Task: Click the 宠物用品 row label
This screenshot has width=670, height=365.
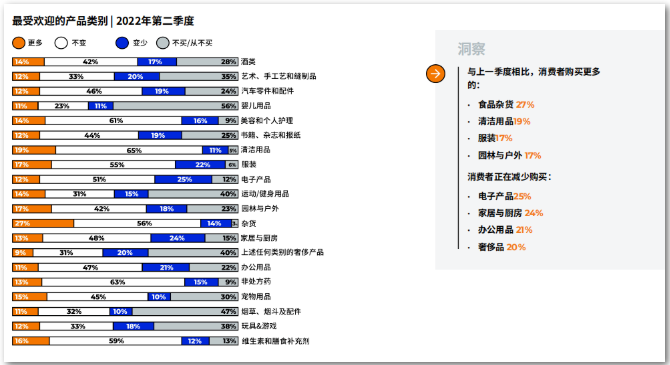Action: click(x=256, y=296)
